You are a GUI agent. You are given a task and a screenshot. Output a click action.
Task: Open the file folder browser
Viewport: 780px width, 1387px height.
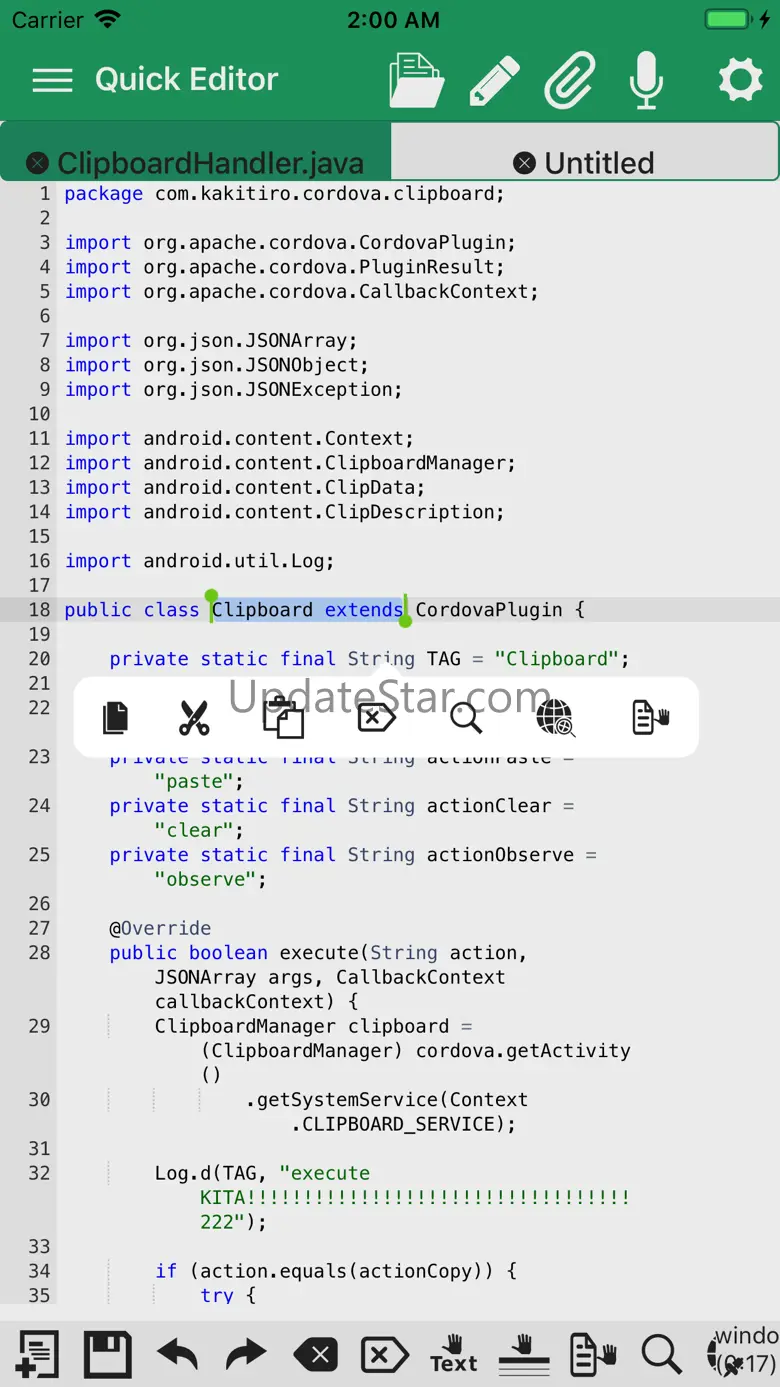click(417, 80)
